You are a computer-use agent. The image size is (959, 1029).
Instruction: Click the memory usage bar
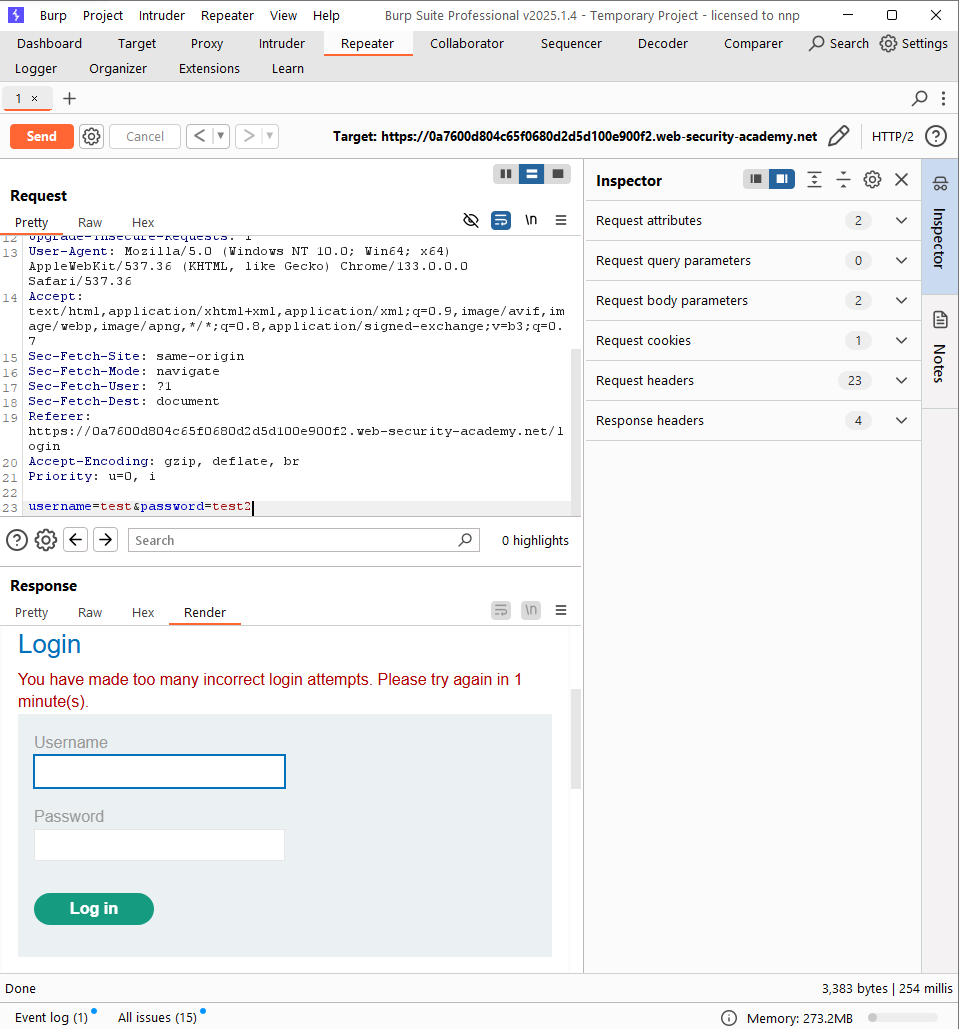(903, 1018)
